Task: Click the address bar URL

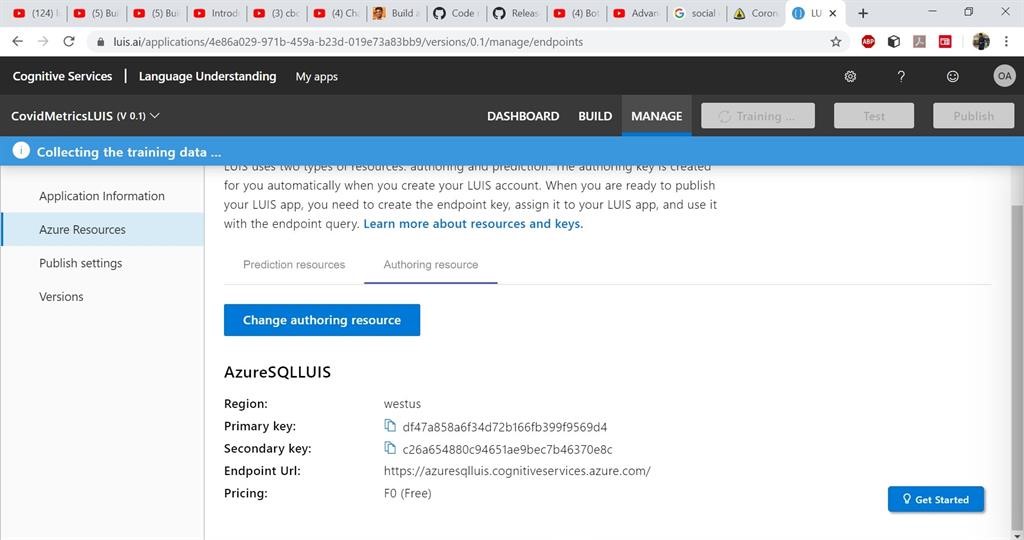Action: tap(348, 42)
